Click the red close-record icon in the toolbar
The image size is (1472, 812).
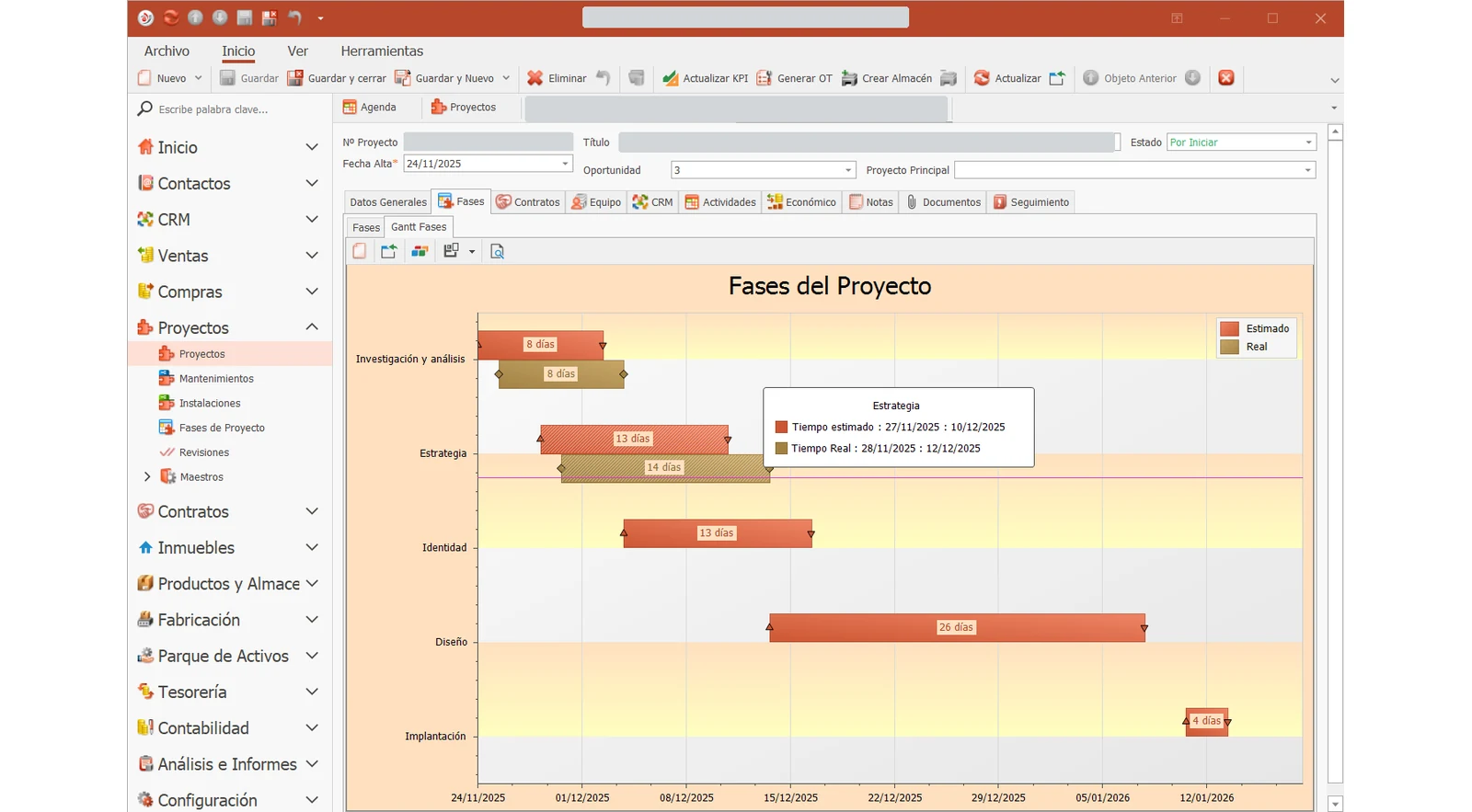[1226, 78]
